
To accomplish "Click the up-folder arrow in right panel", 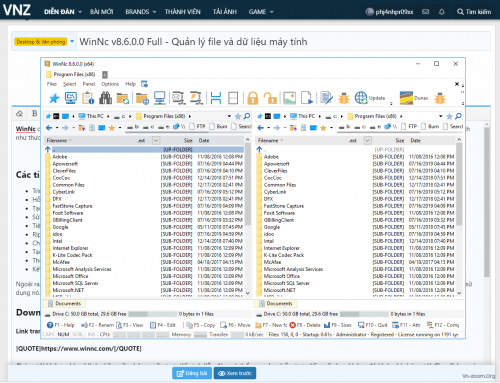I will click(x=259, y=149).
